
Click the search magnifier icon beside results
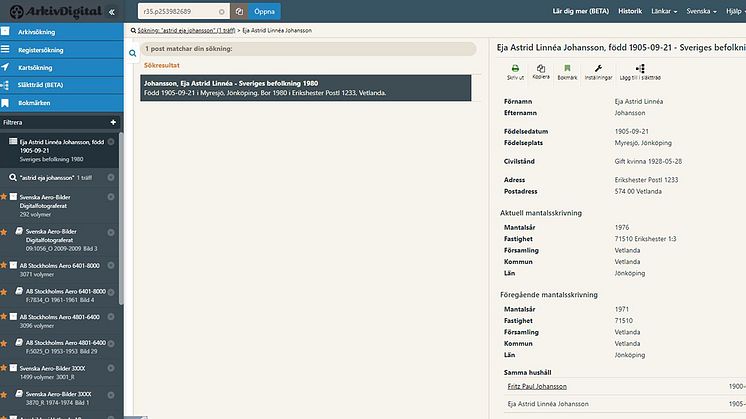(132, 53)
